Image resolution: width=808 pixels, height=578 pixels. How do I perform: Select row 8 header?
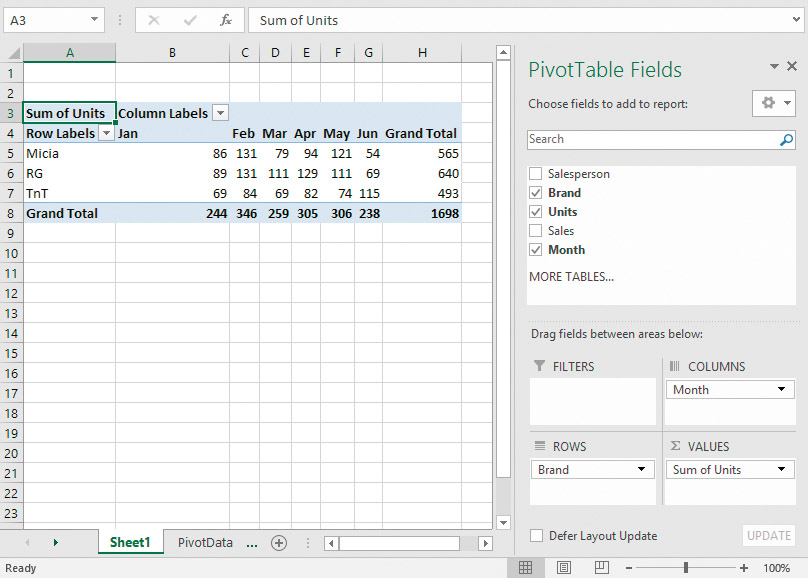pos(11,213)
